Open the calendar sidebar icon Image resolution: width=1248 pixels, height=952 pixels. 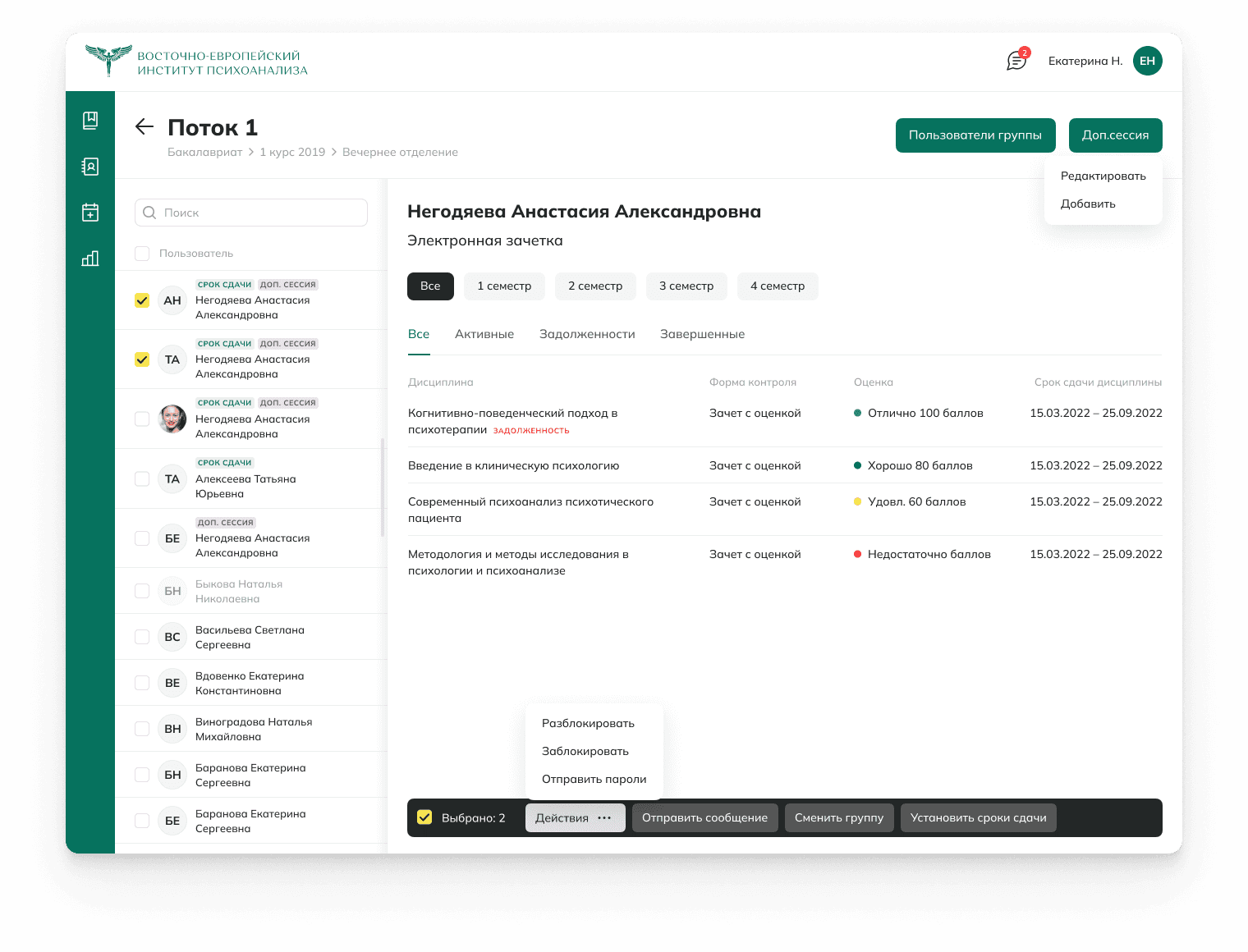pyautogui.click(x=90, y=213)
